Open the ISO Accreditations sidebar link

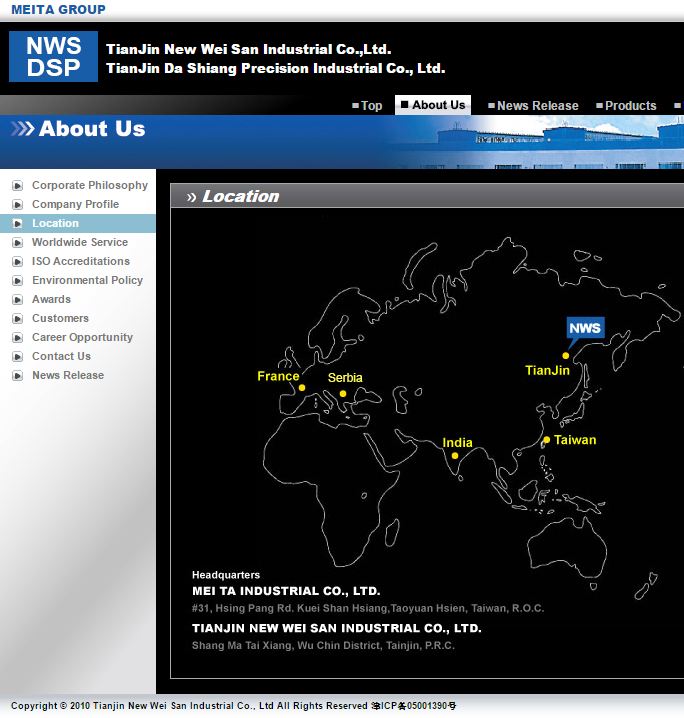tap(81, 262)
